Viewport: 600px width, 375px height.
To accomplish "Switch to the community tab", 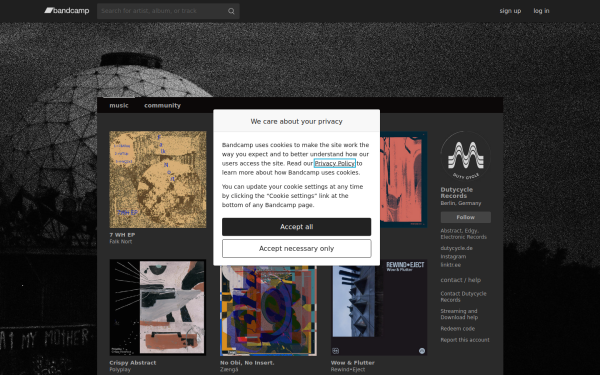I will coord(162,105).
